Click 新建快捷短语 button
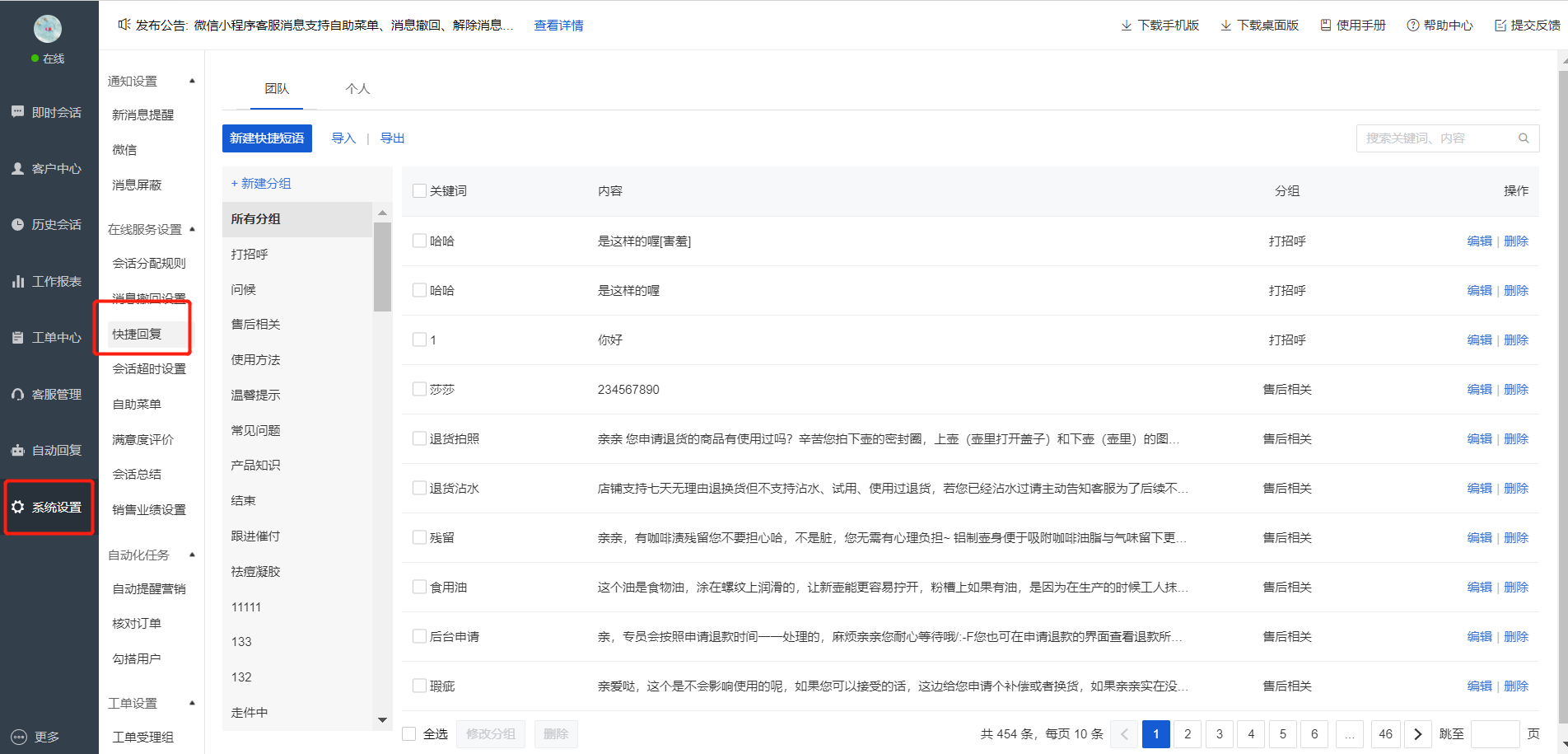This screenshot has width=1568, height=754. (x=267, y=138)
